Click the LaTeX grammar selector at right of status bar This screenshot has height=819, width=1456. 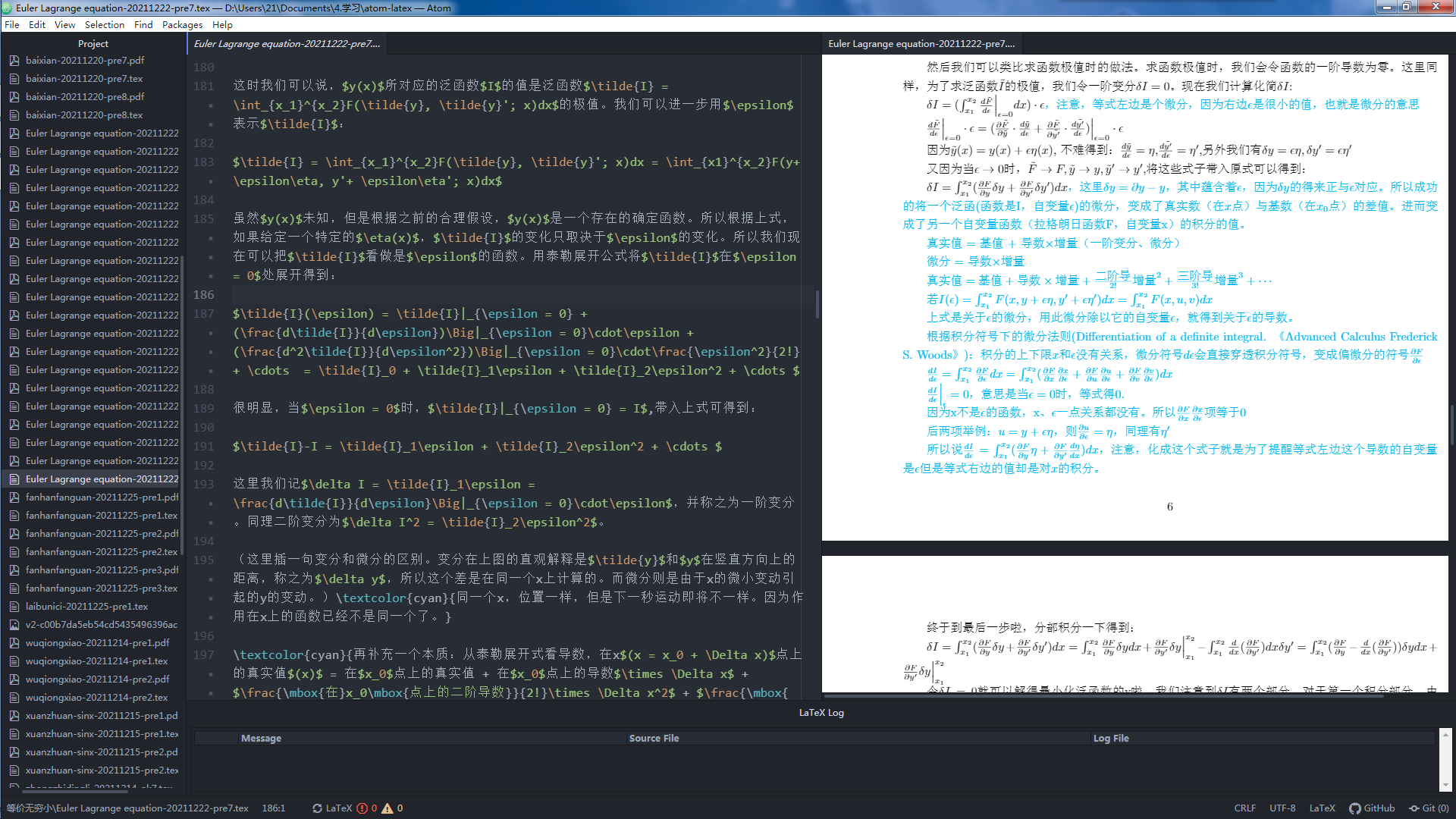(x=1322, y=808)
